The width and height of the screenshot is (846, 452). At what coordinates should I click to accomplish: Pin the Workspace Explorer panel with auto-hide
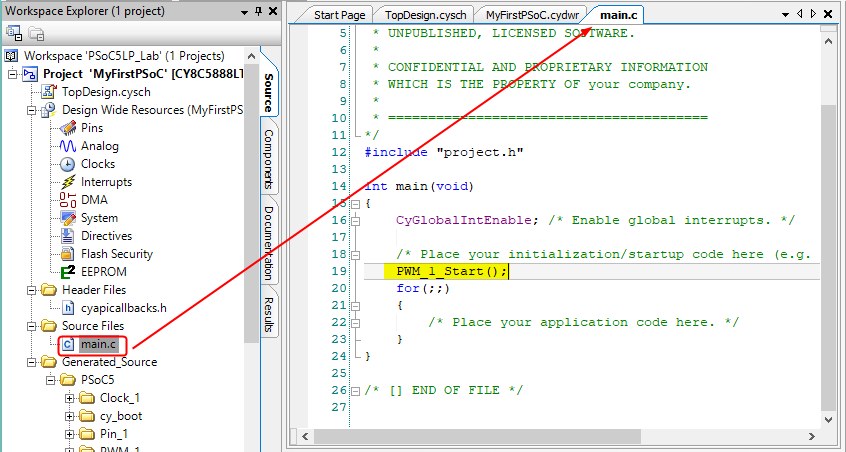(x=258, y=12)
